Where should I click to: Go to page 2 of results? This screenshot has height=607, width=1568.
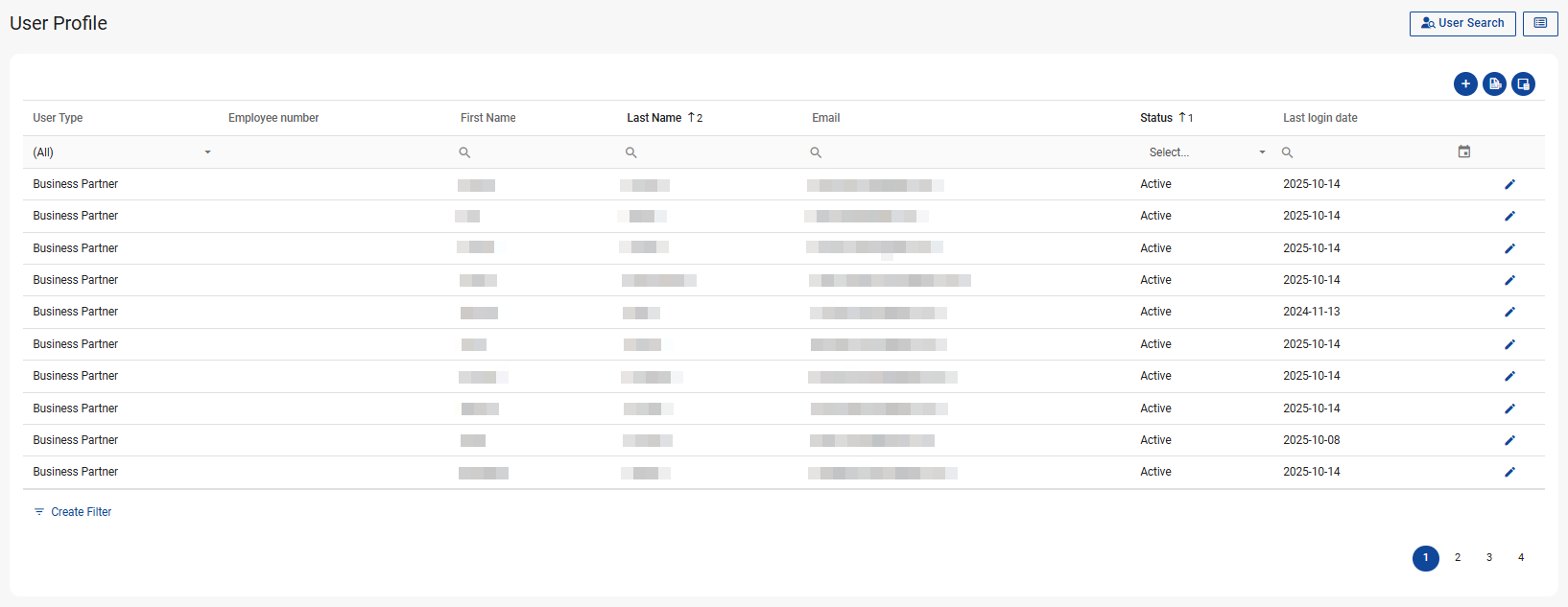(x=1457, y=557)
